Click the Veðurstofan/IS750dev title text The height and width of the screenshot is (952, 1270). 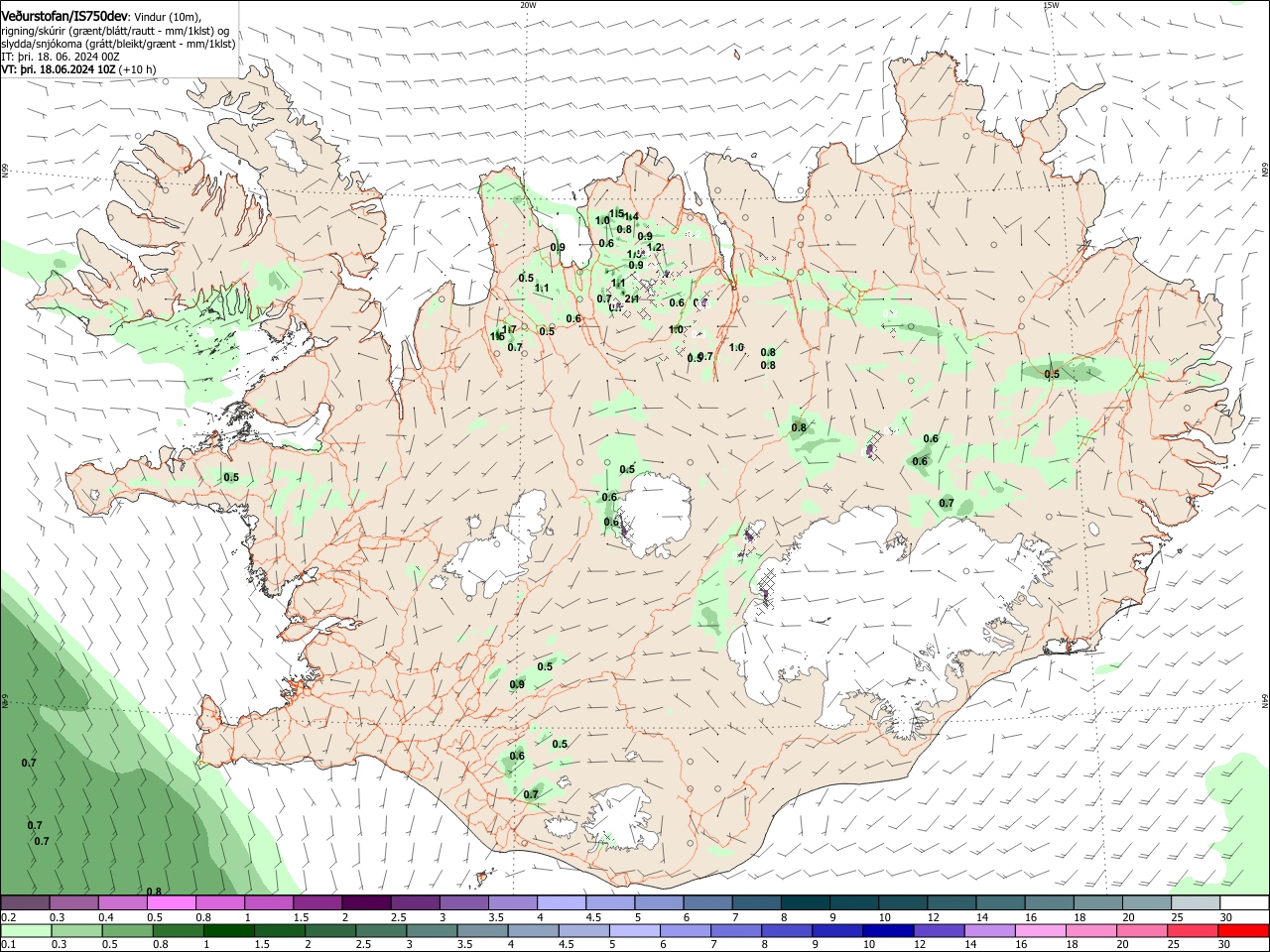[x=65, y=16]
